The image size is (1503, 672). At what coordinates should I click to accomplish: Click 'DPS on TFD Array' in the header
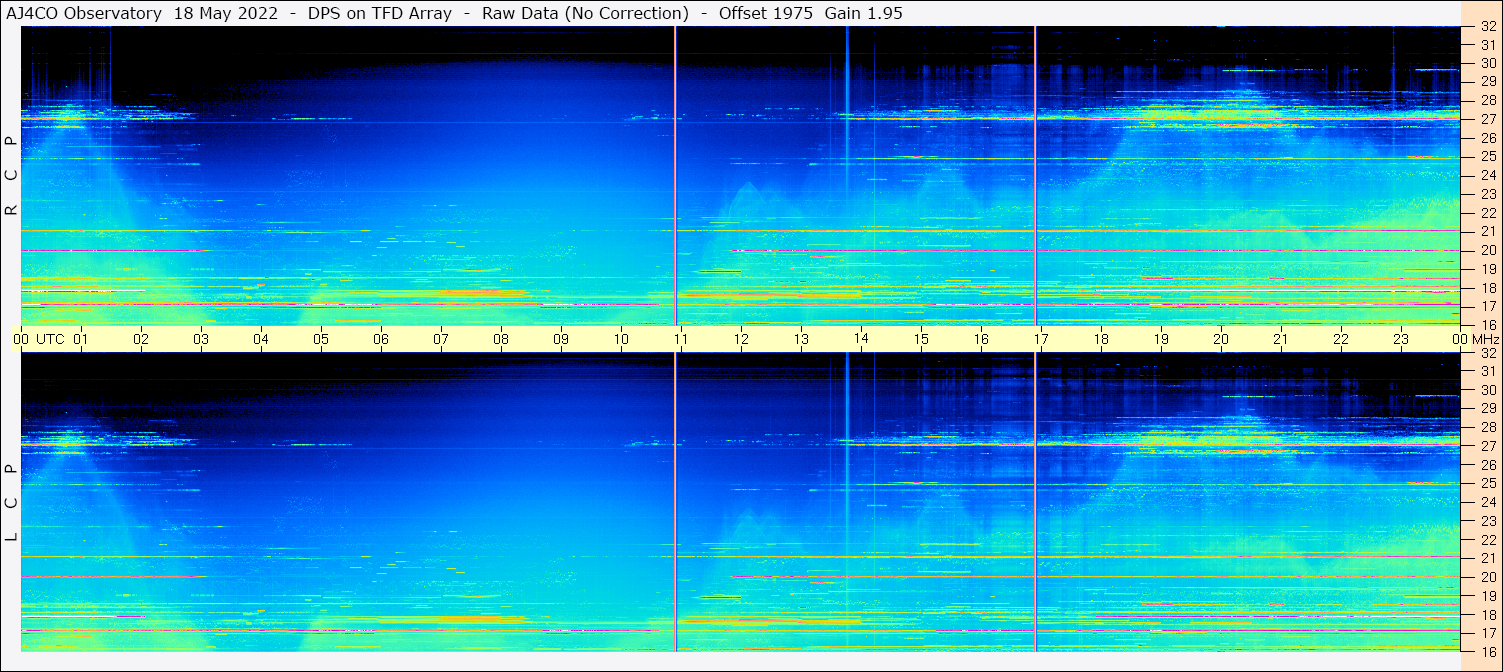378,13
